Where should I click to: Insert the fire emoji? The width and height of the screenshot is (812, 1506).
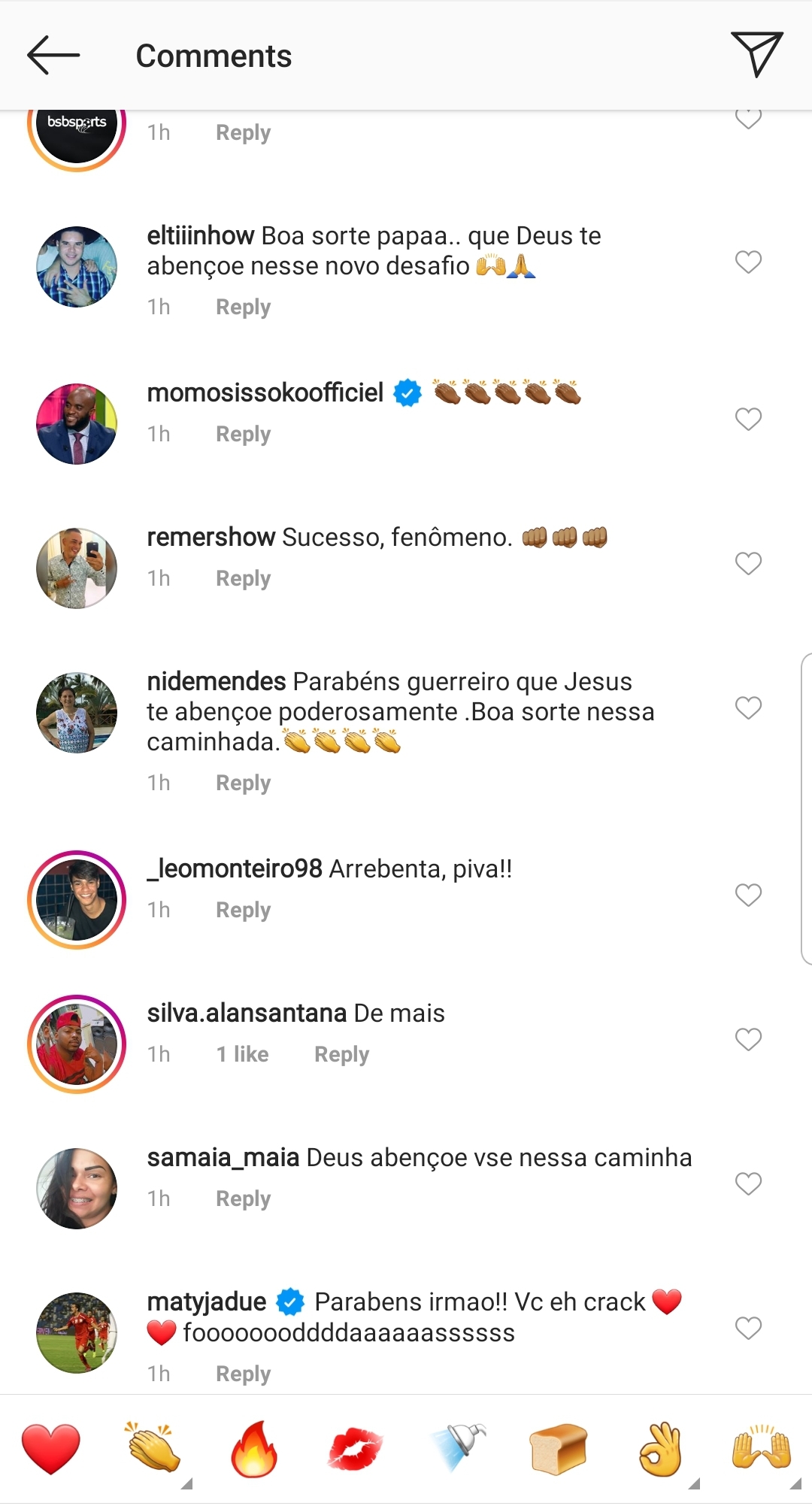pos(254,1448)
